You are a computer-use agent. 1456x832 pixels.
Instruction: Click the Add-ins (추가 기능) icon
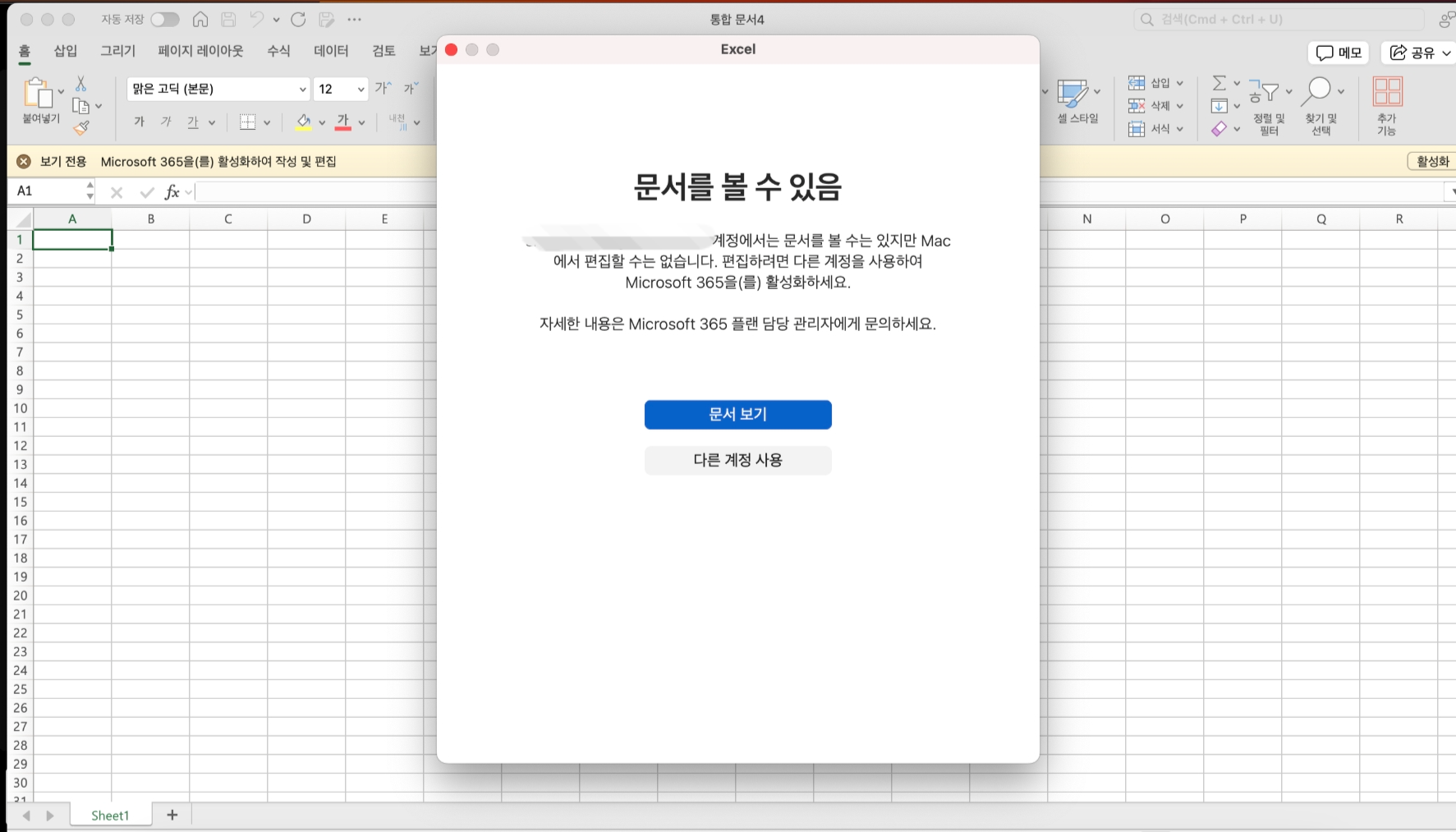(x=1388, y=92)
